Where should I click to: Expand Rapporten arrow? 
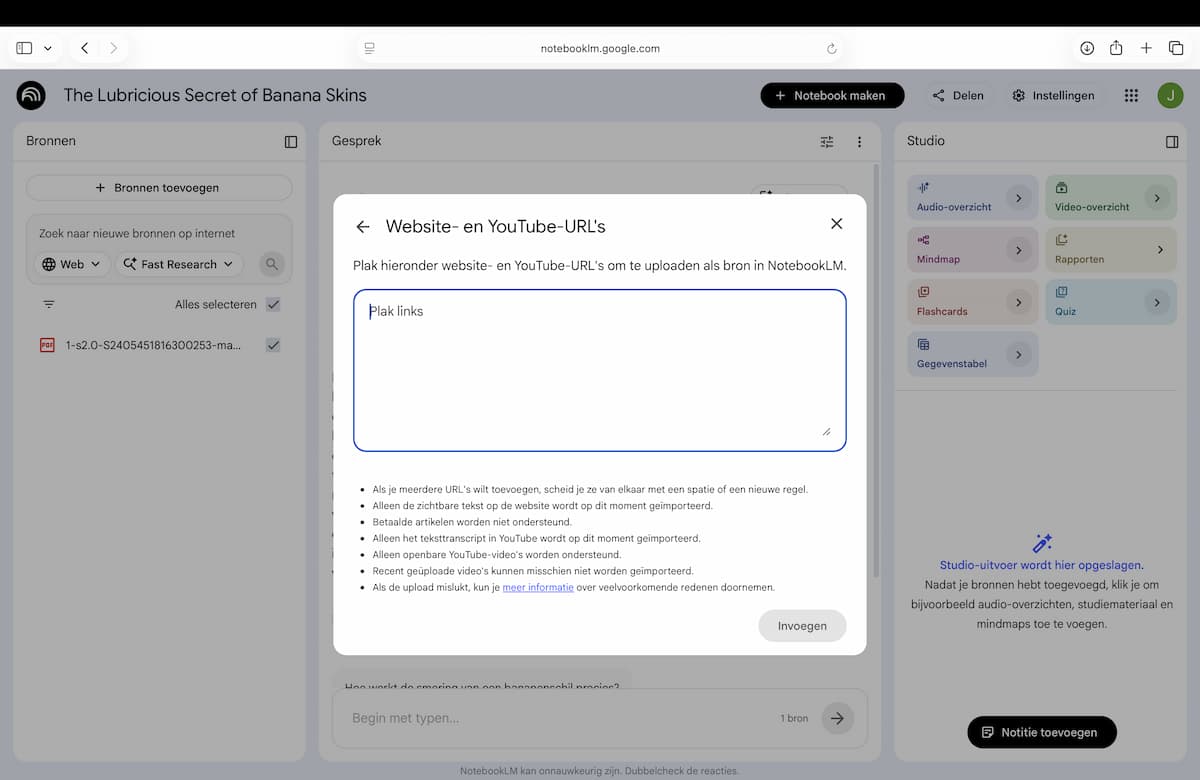coord(1160,250)
